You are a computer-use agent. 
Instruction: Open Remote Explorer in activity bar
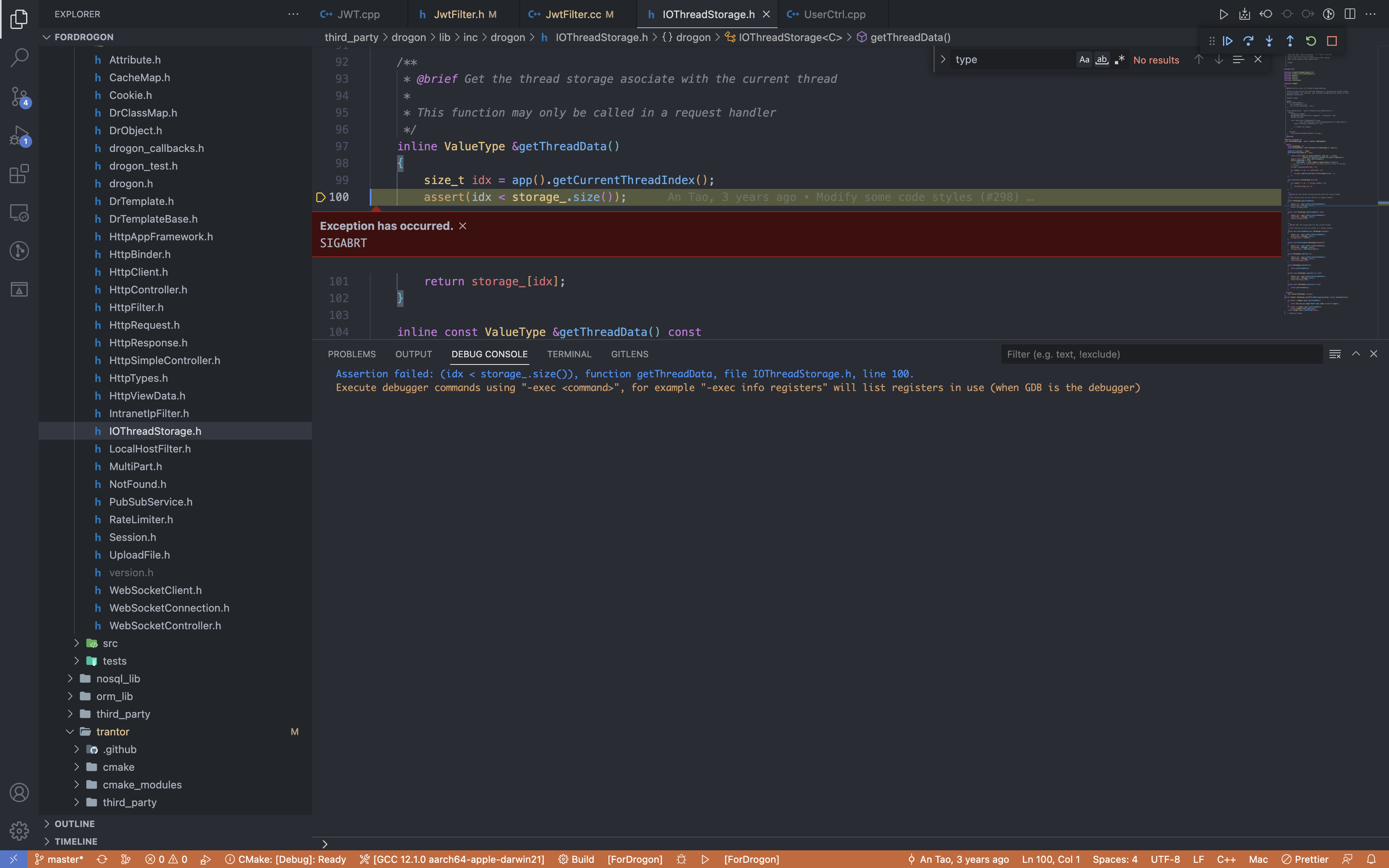(19, 213)
